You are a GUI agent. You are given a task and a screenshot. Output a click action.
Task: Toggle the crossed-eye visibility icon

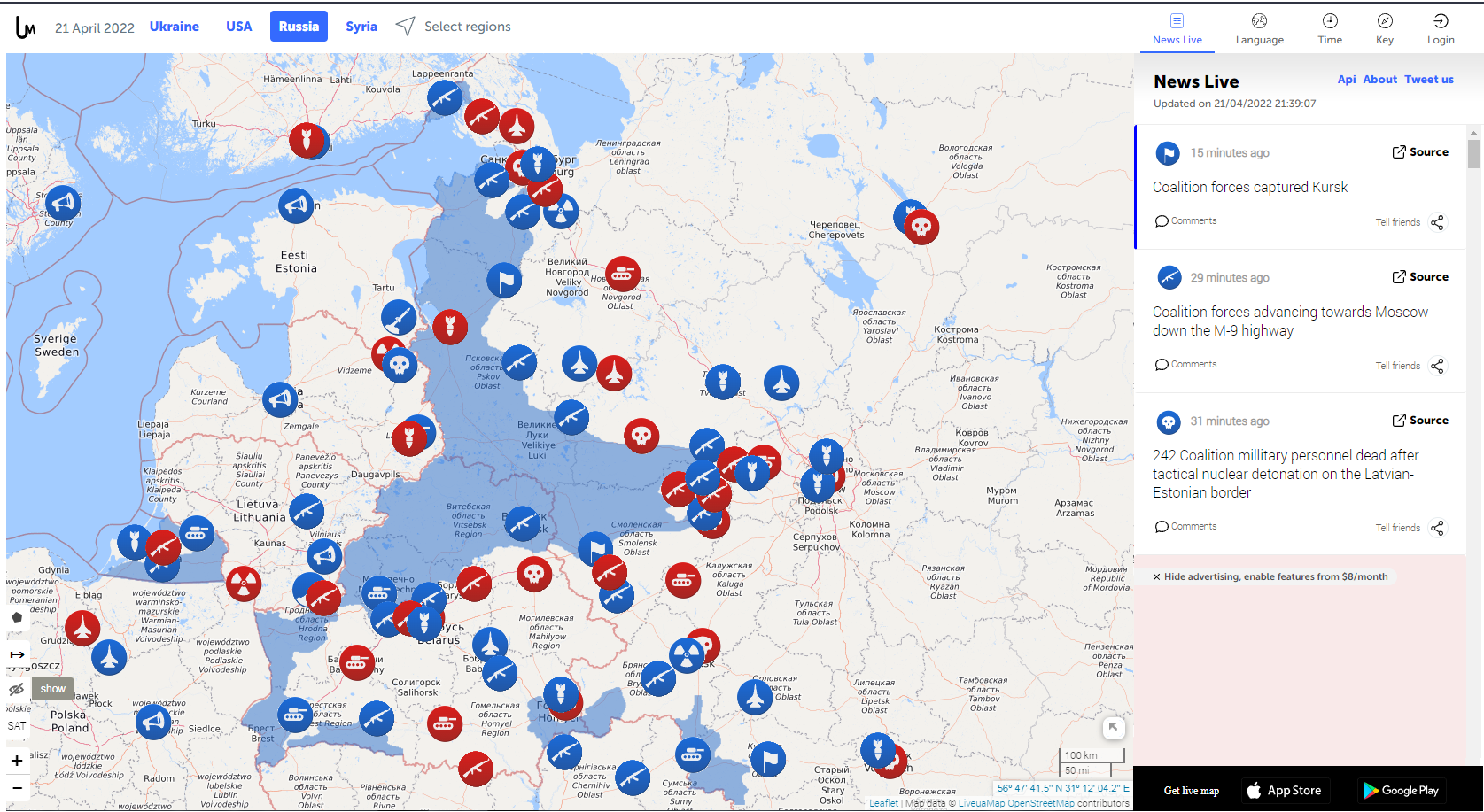tap(16, 689)
